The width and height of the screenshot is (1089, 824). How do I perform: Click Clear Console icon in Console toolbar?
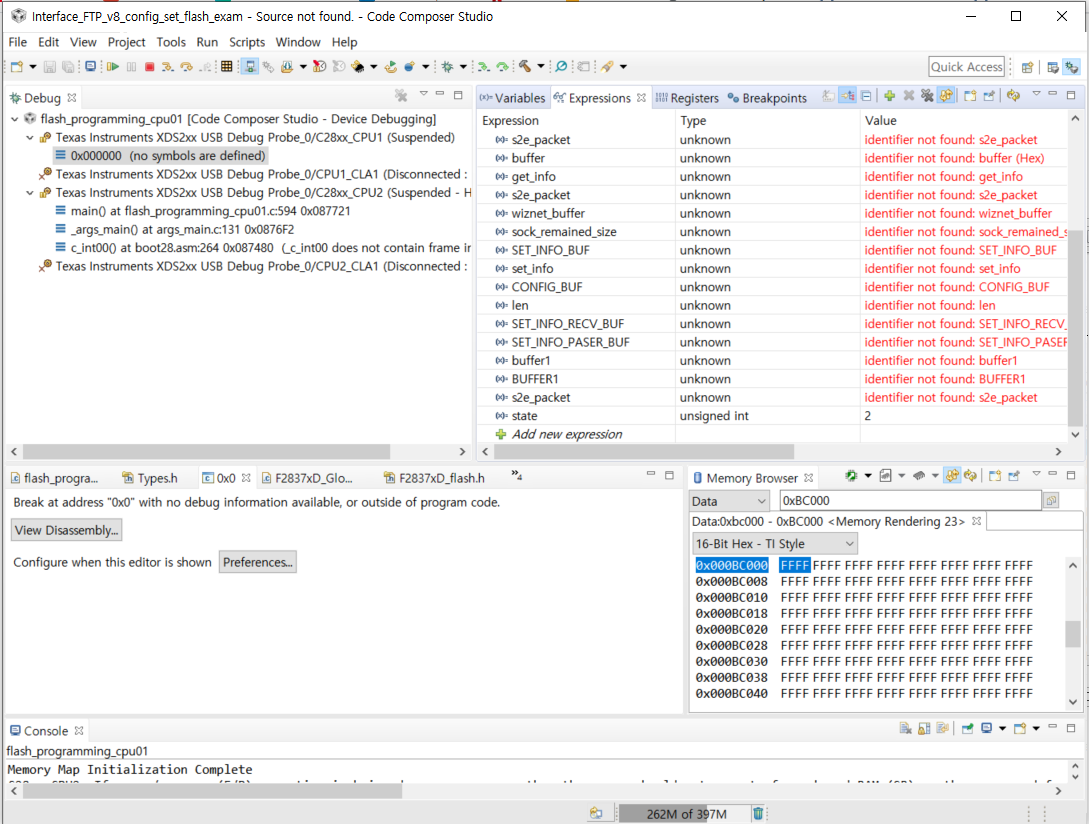[905, 729]
